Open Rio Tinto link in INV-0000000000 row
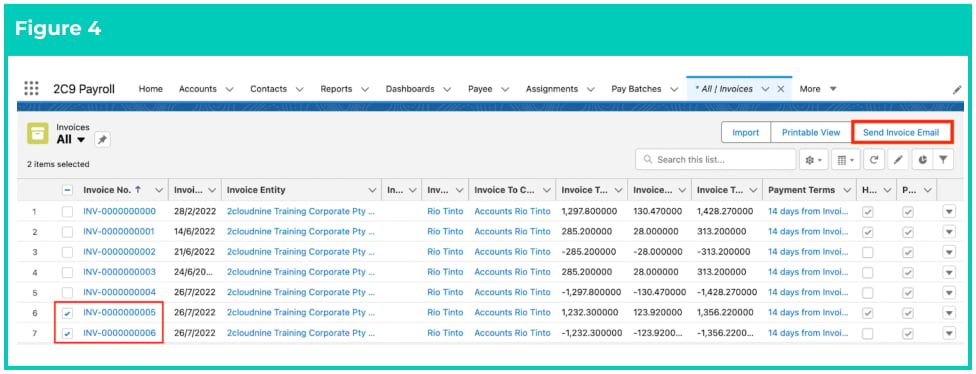Image resolution: width=976 pixels, height=374 pixels. pyautogui.click(x=445, y=212)
